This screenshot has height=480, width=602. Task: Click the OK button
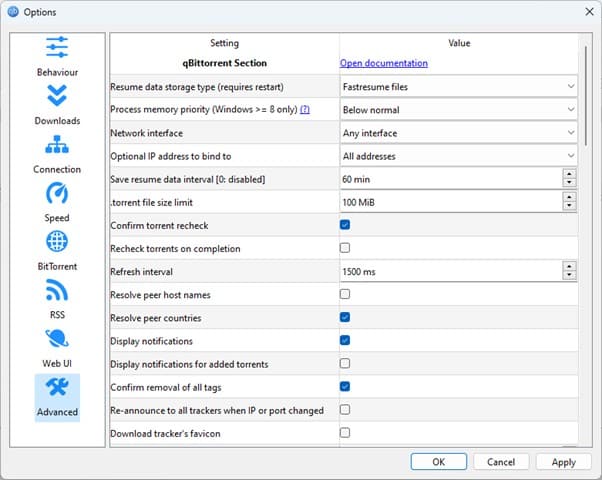coord(438,462)
